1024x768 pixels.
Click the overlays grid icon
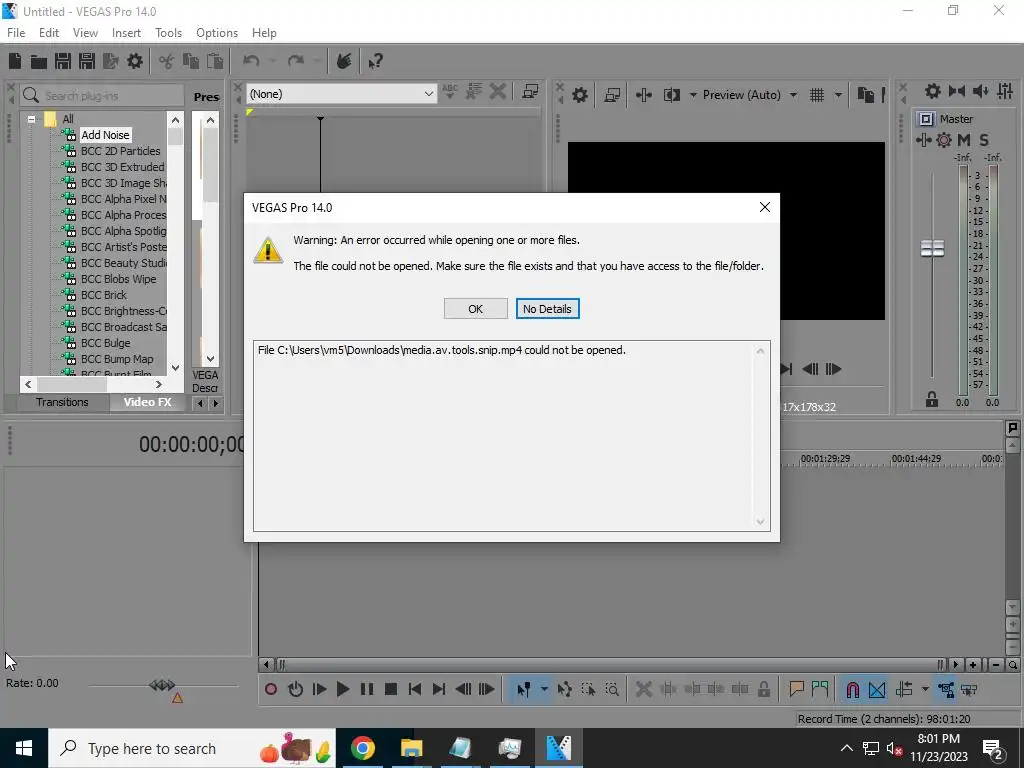pyautogui.click(x=817, y=95)
